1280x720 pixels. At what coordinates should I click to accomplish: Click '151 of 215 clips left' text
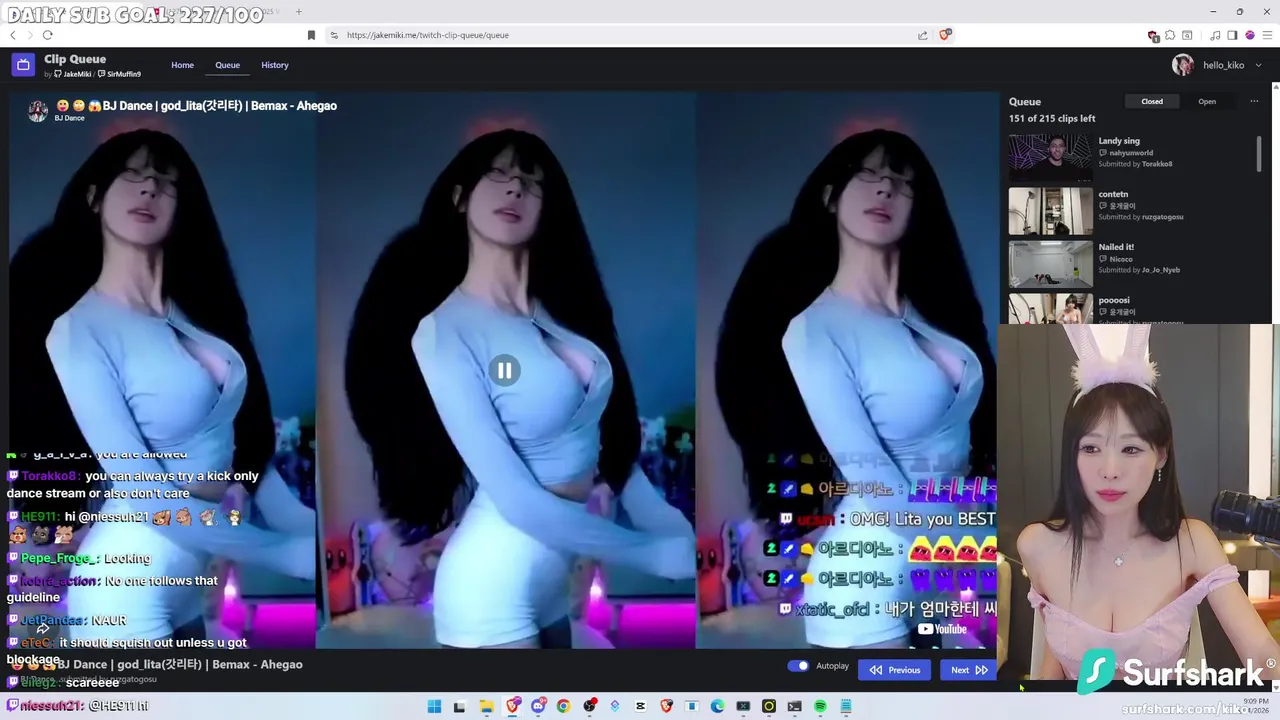click(x=1052, y=118)
